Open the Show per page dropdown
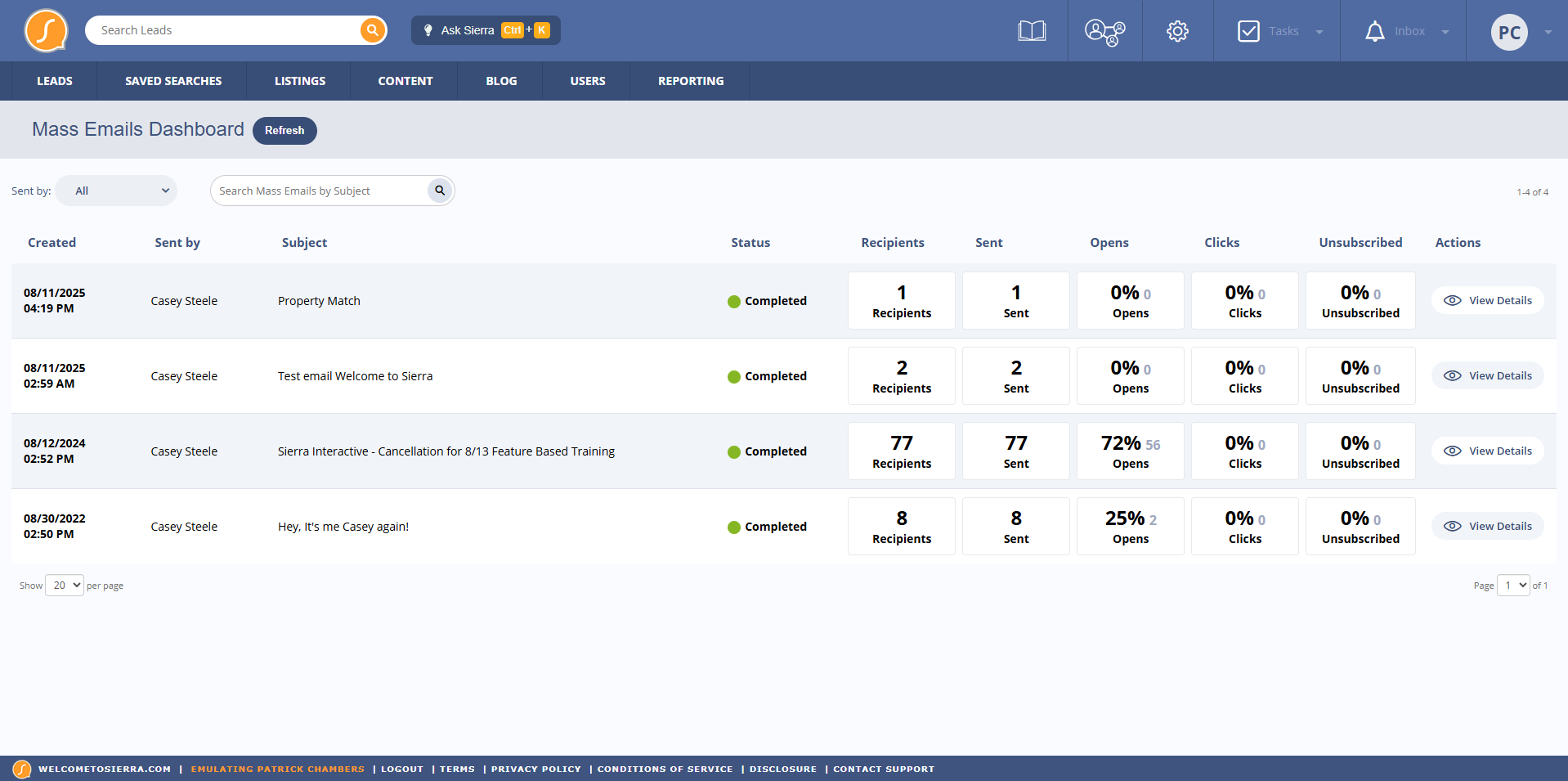 [65, 585]
